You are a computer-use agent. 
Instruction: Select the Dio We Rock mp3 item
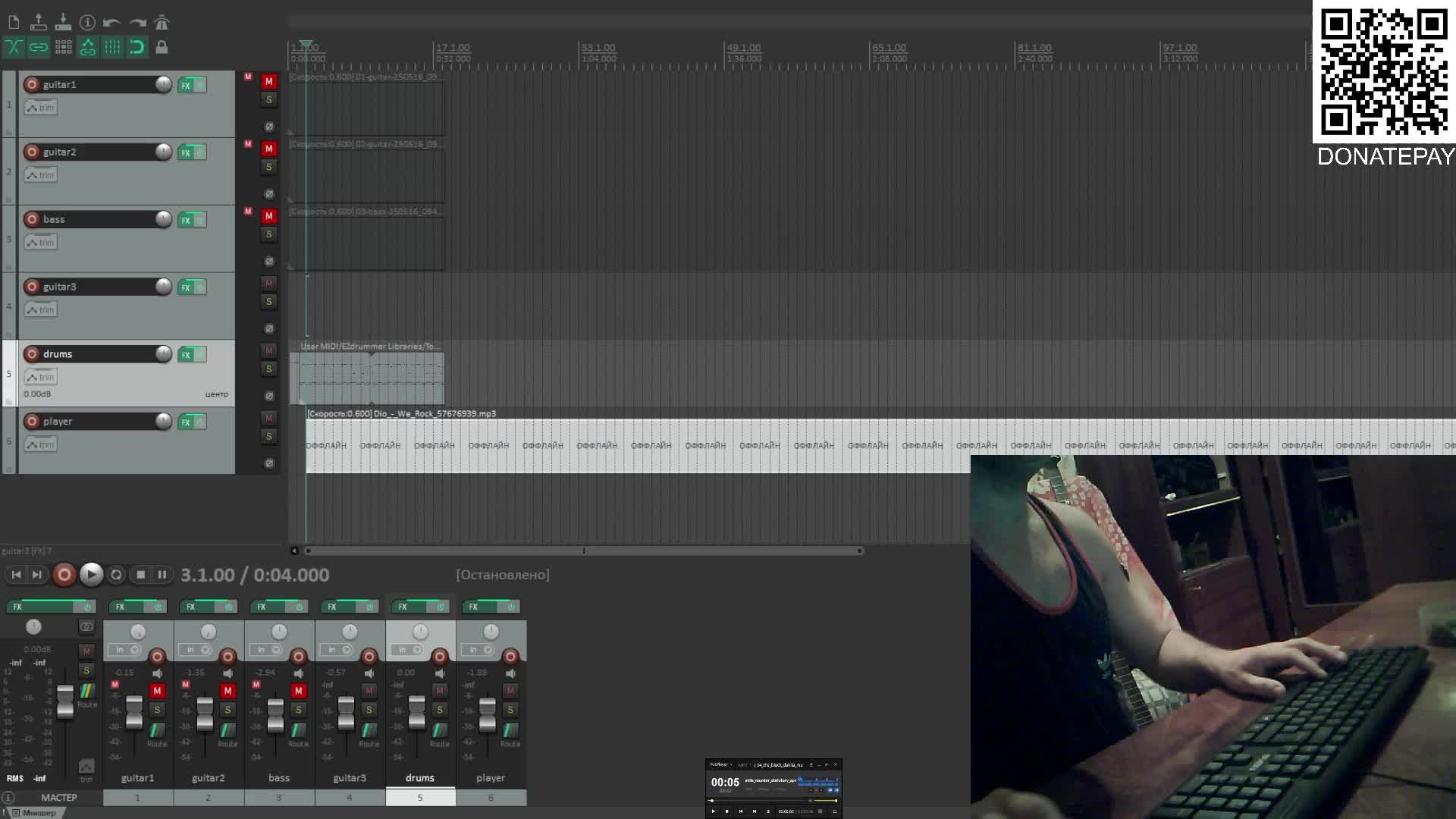pos(880,446)
